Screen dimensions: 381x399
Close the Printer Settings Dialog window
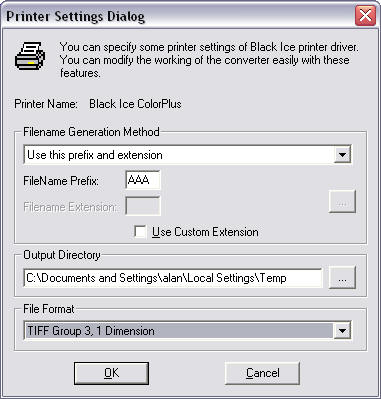pos(365,16)
